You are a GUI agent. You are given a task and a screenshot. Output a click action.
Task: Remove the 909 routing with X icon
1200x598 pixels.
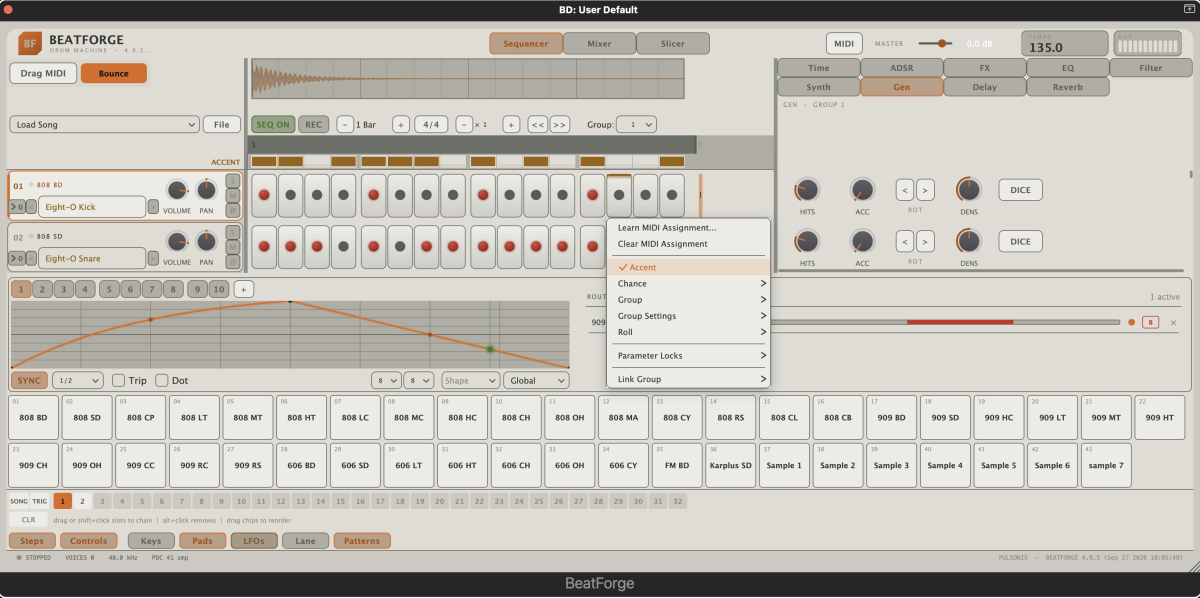(1173, 322)
